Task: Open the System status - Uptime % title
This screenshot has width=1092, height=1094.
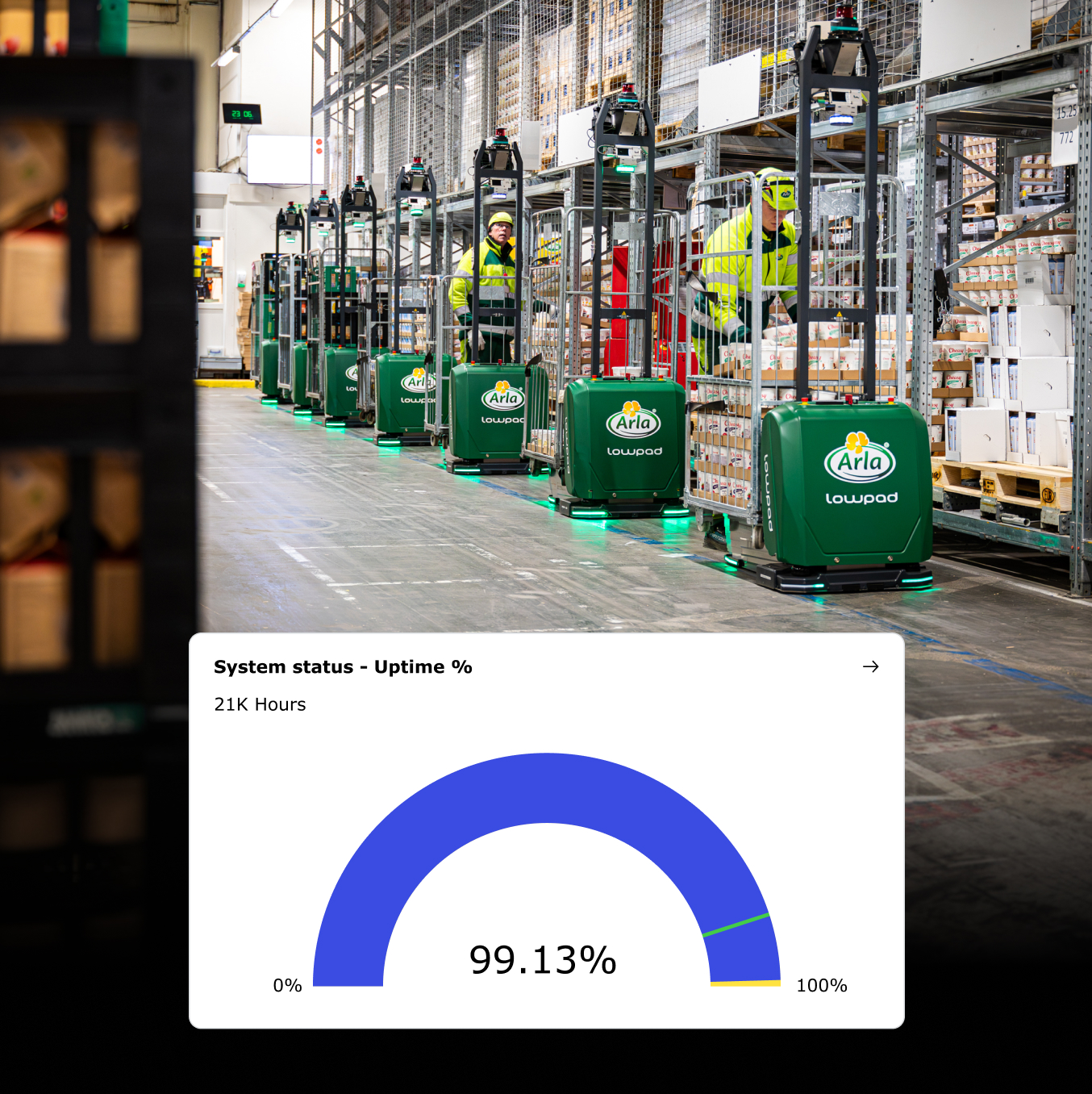Action: tap(343, 667)
